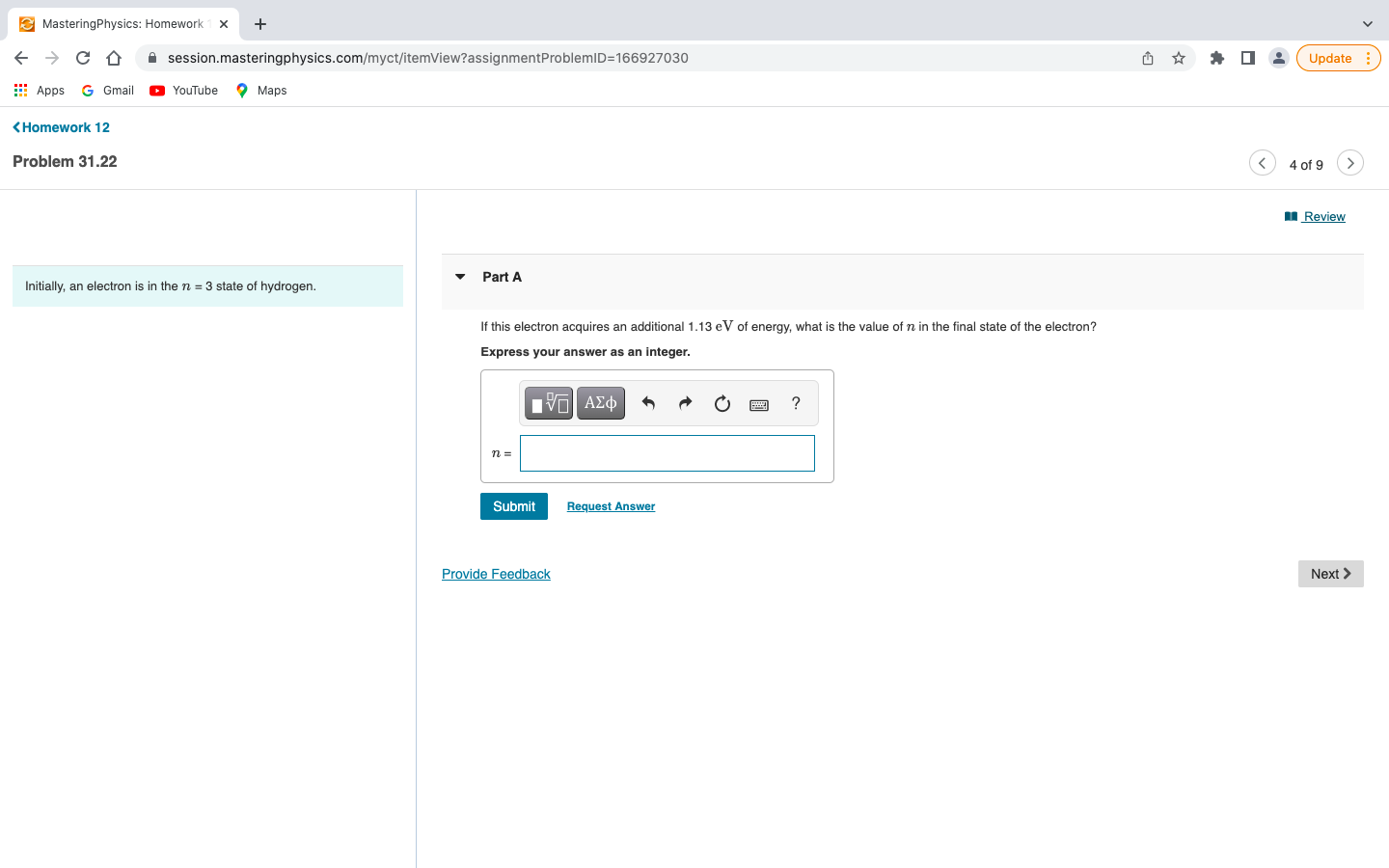Image resolution: width=1389 pixels, height=868 pixels.
Task: Close the MasteringPhysics tab
Action: pyautogui.click(x=224, y=24)
